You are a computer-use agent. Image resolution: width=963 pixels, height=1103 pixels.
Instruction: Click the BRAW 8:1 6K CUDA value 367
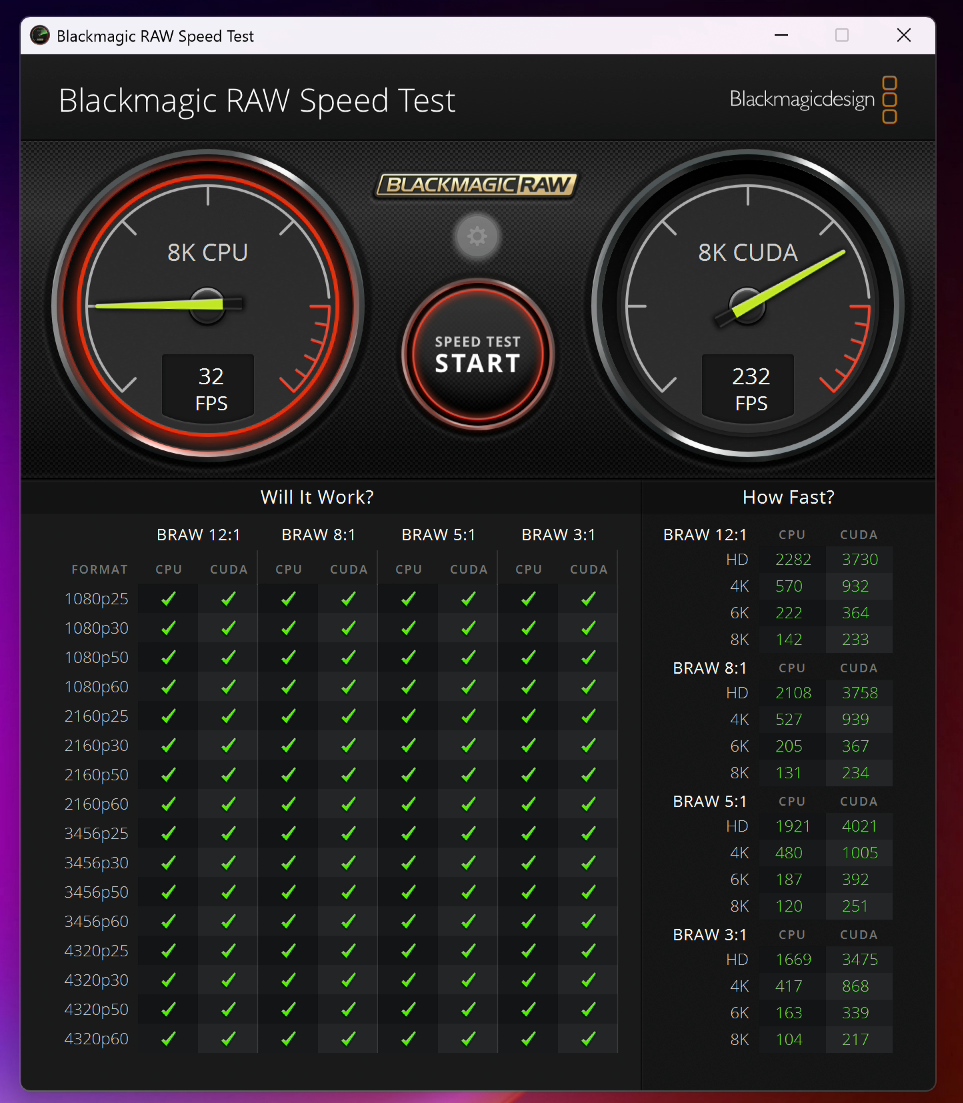pyautogui.click(x=855, y=746)
